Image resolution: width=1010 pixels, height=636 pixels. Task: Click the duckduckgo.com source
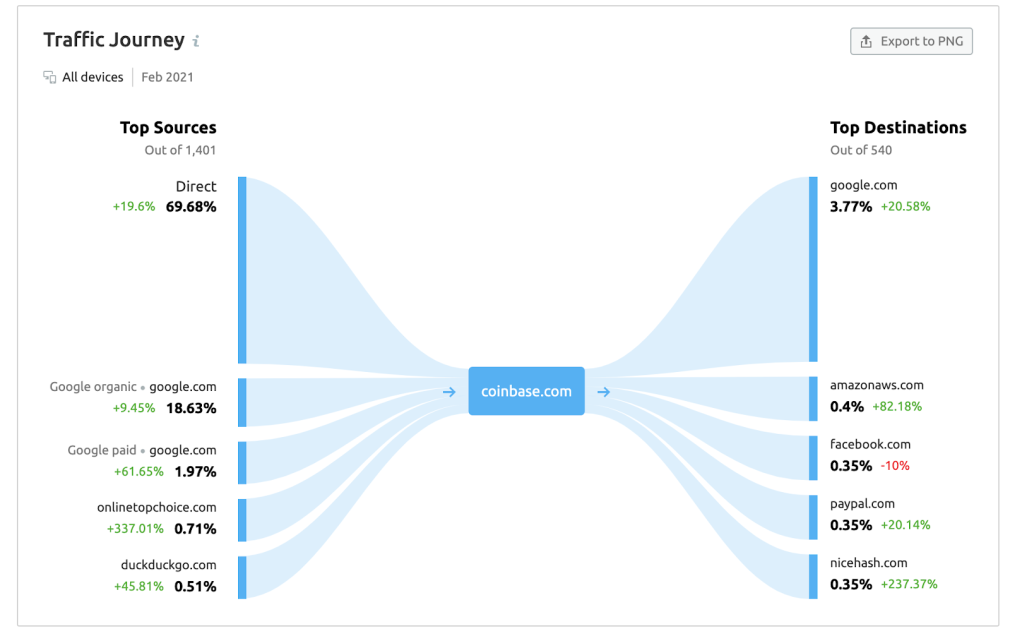point(168,565)
